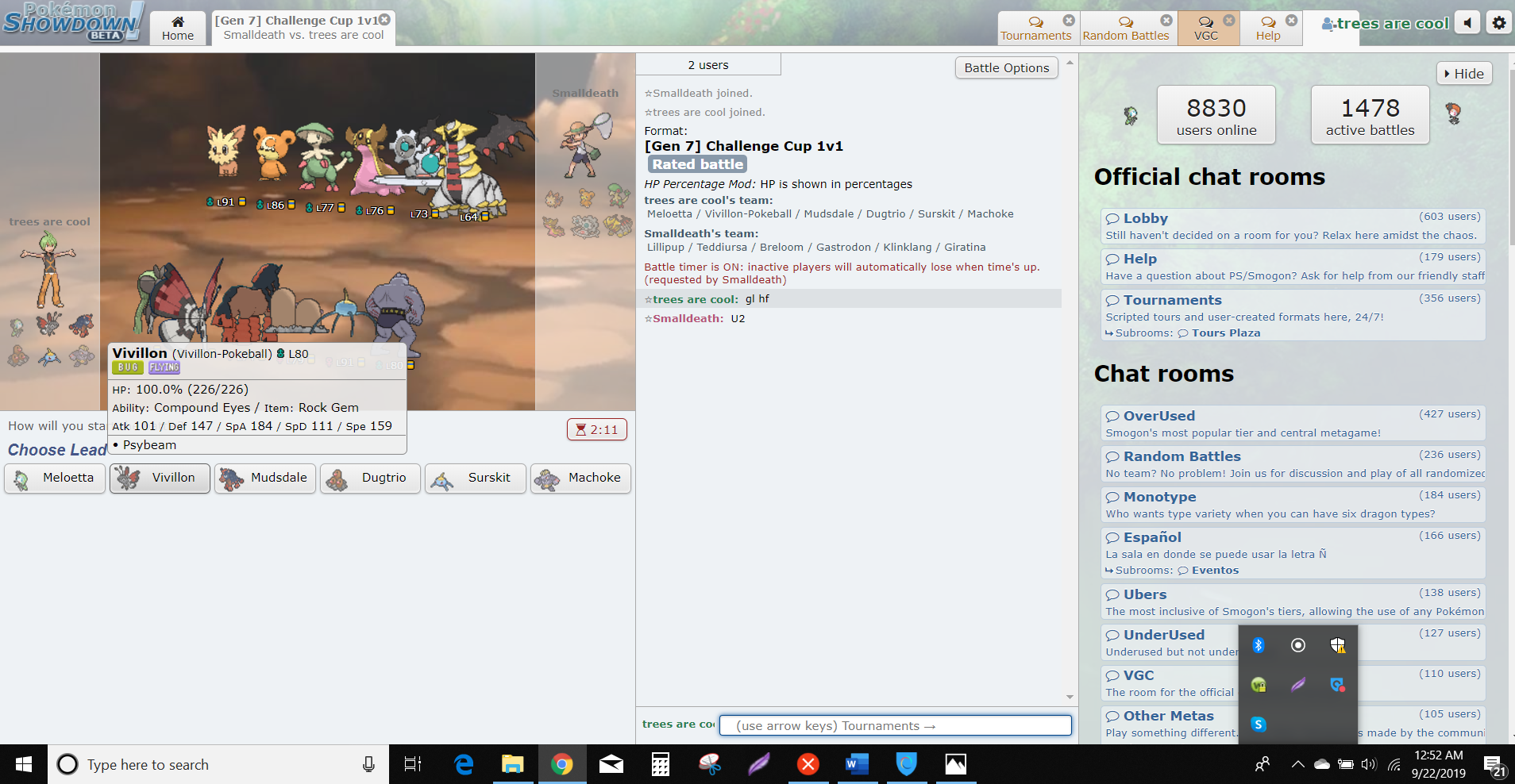Click the battle chat input field
The height and width of the screenshot is (784, 1515).
coord(895,725)
